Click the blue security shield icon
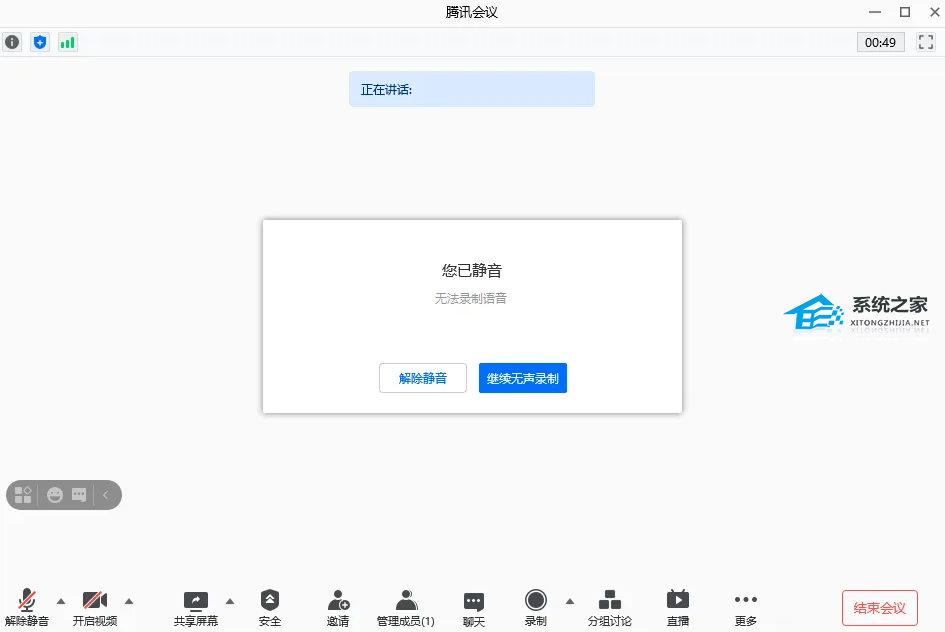The image size is (945, 632). coord(40,42)
